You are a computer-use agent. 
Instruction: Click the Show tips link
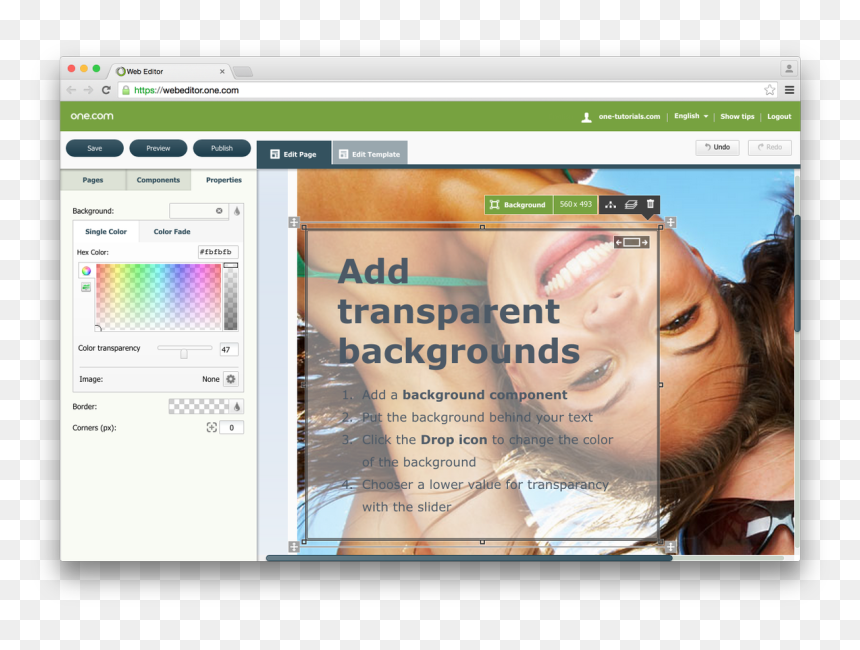coord(737,116)
